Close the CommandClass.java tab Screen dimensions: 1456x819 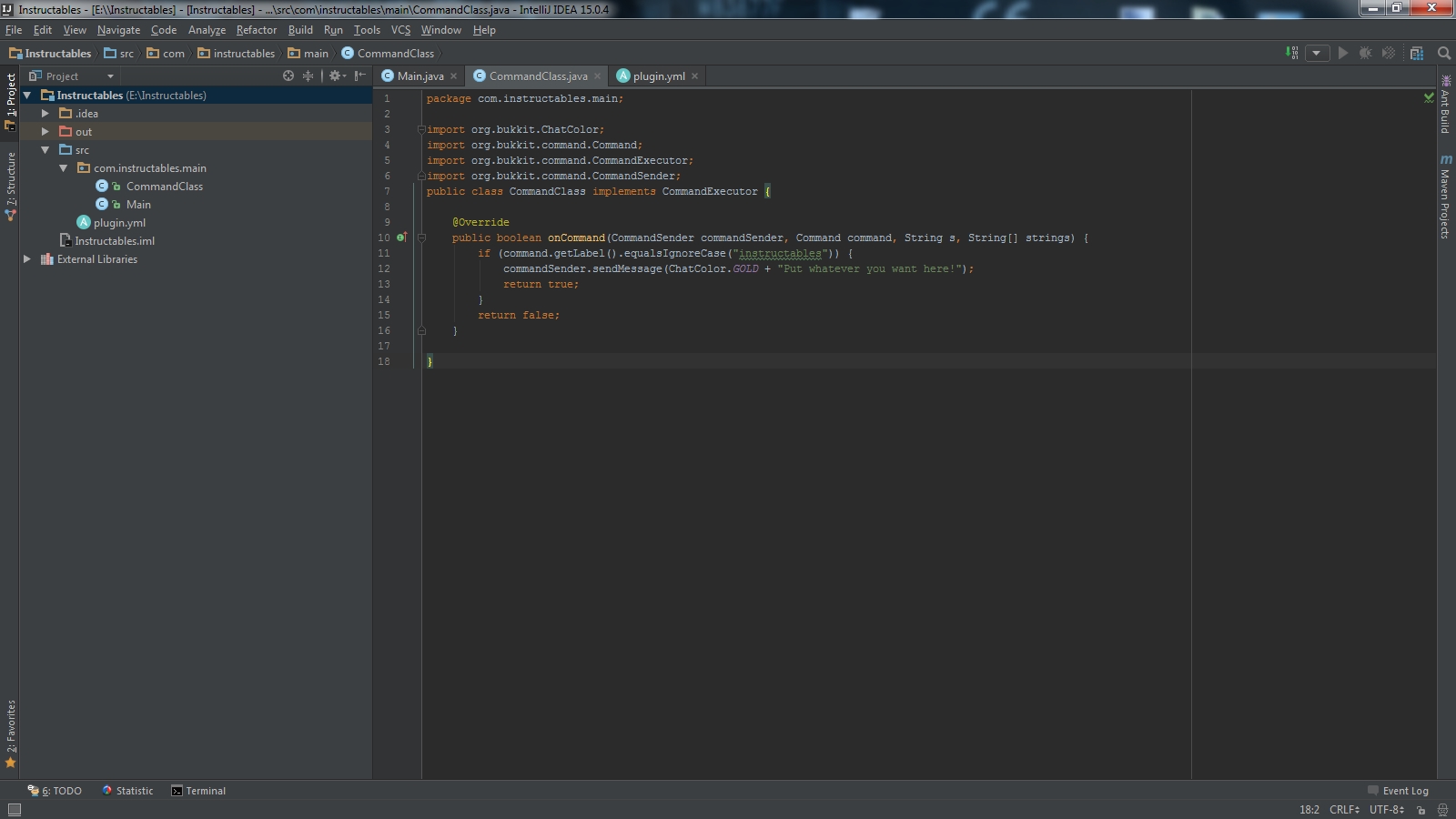point(597,76)
